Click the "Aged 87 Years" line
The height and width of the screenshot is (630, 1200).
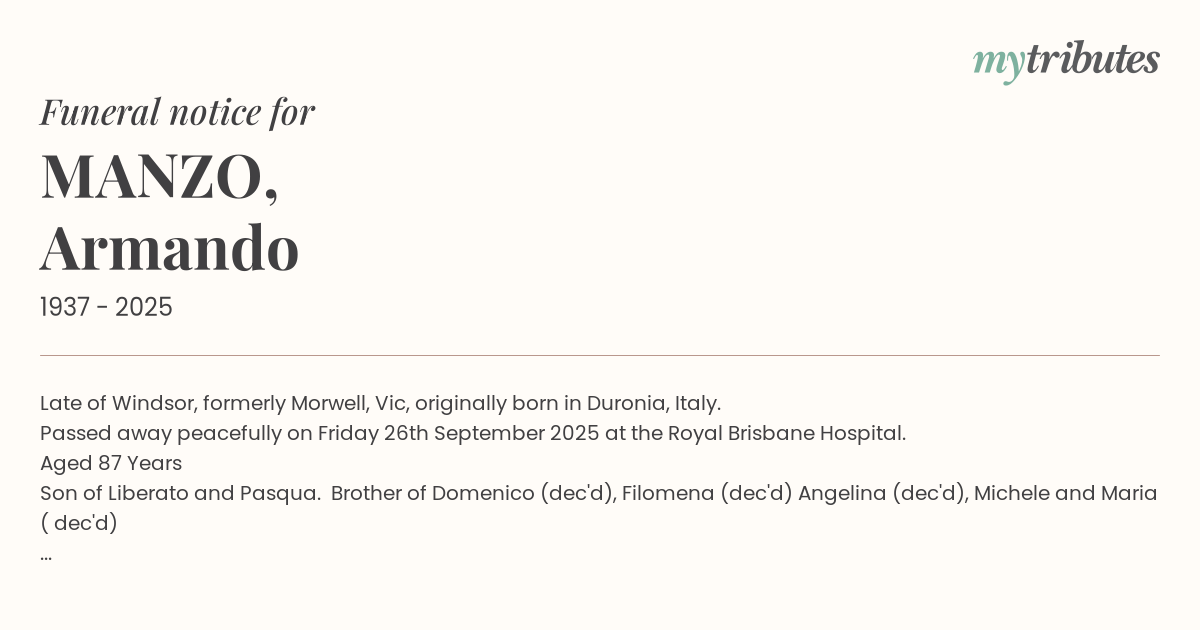111,463
